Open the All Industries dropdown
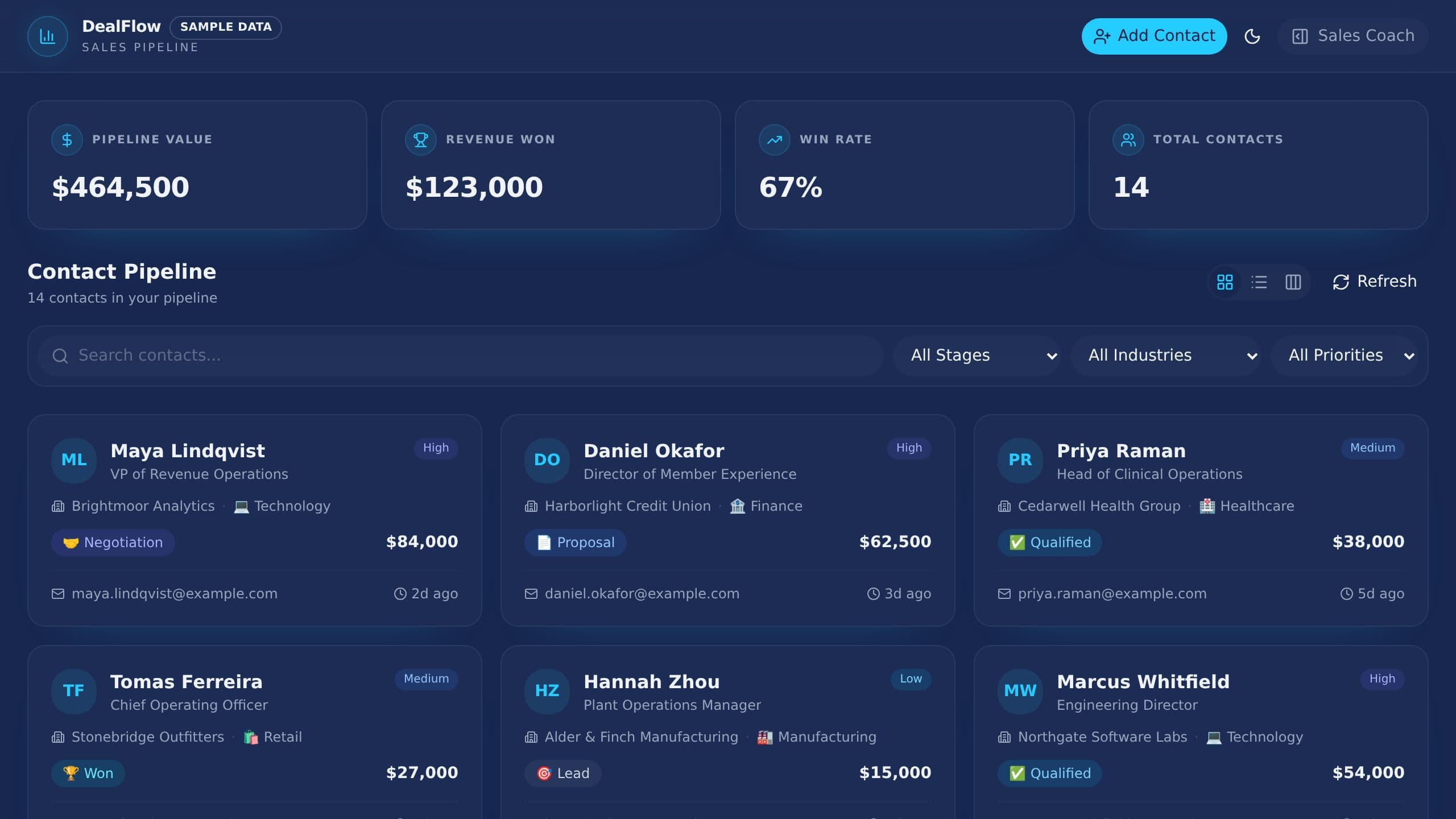This screenshot has height=819, width=1456. point(1166,355)
